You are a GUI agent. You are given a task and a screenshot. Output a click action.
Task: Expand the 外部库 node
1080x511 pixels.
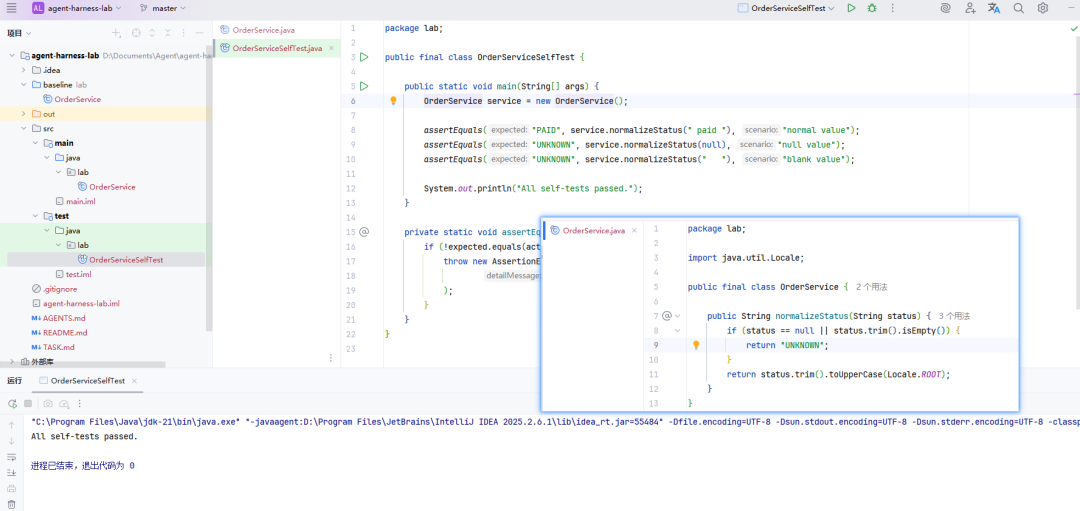11,362
